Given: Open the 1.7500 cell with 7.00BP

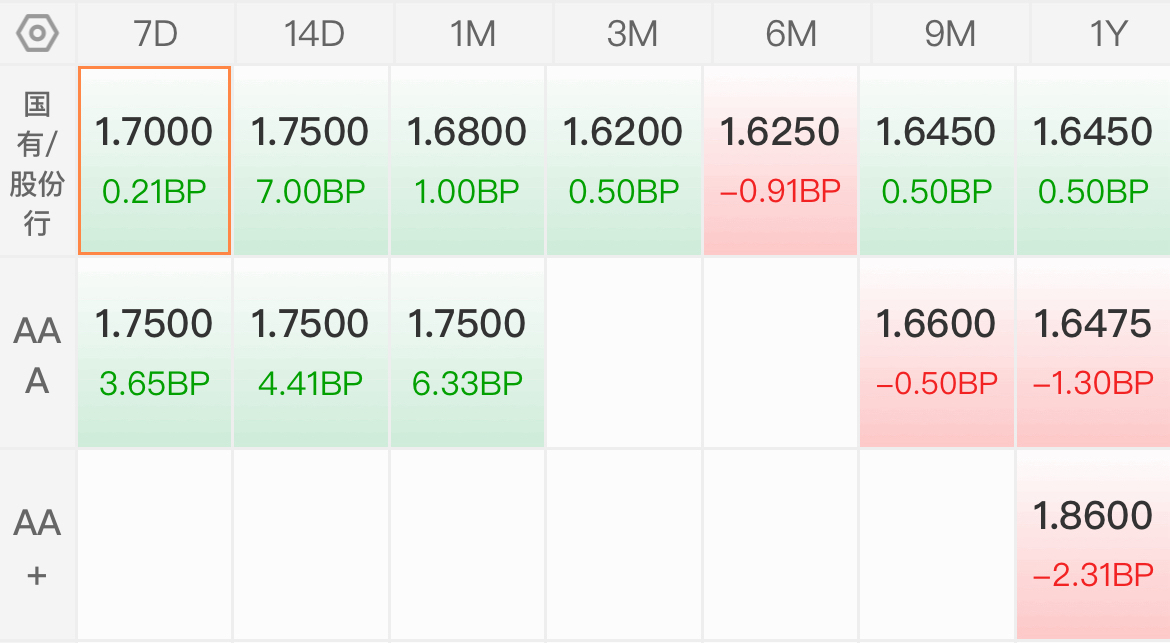Looking at the screenshot, I should (310, 160).
